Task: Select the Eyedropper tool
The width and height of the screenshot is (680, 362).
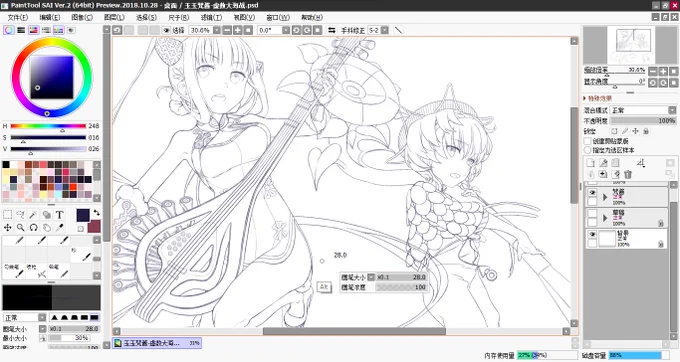Action: (x=59, y=227)
